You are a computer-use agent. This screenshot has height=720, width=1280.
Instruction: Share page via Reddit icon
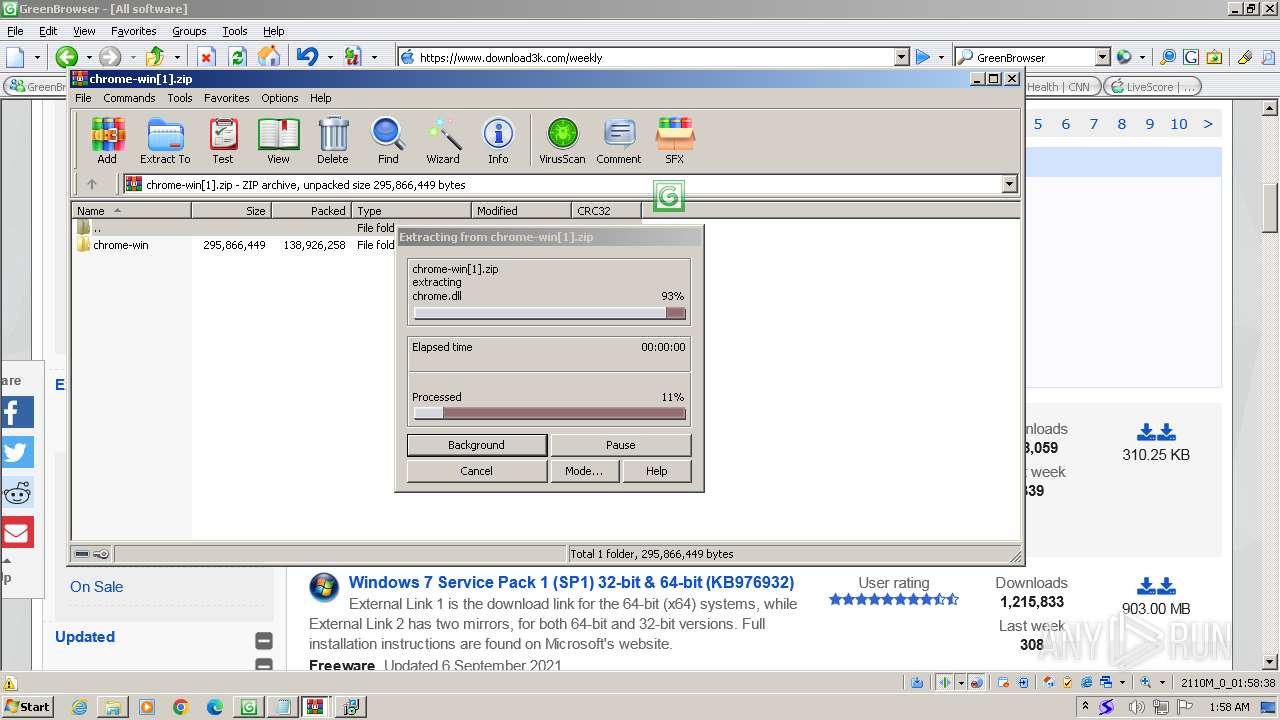click(x=17, y=492)
